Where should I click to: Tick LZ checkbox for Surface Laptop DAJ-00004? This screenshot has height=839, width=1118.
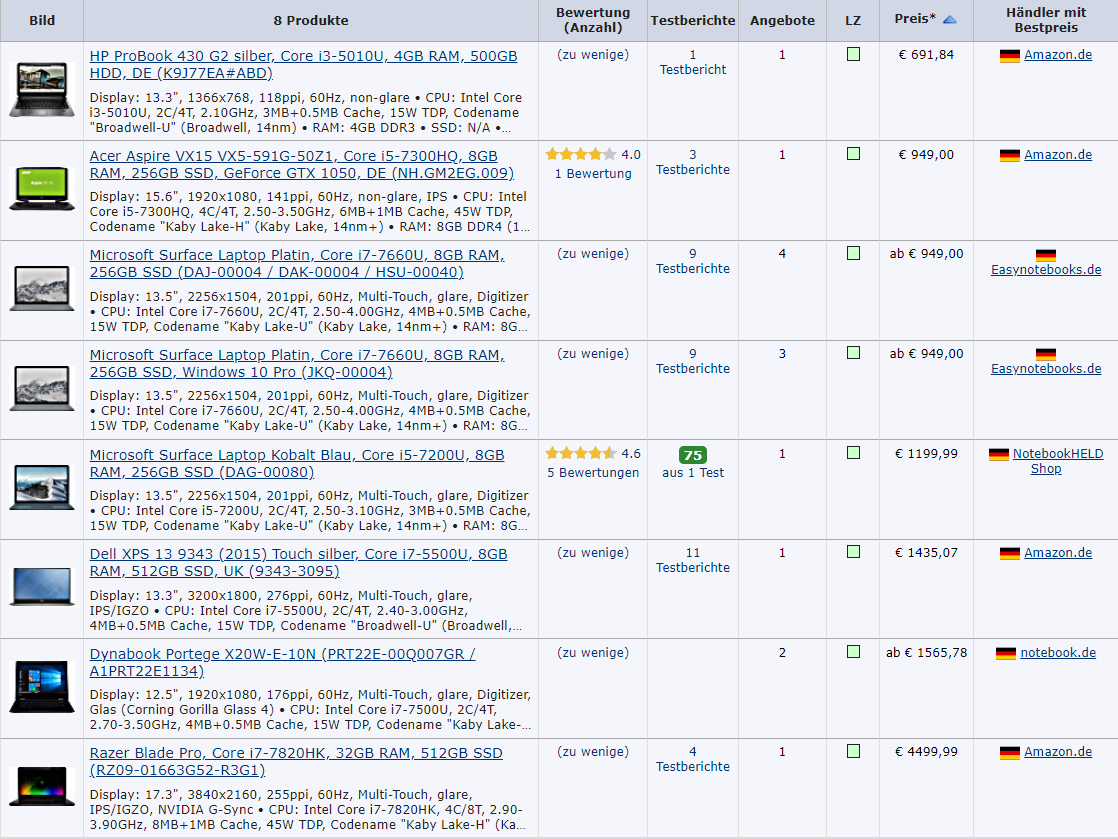pyautogui.click(x=853, y=253)
